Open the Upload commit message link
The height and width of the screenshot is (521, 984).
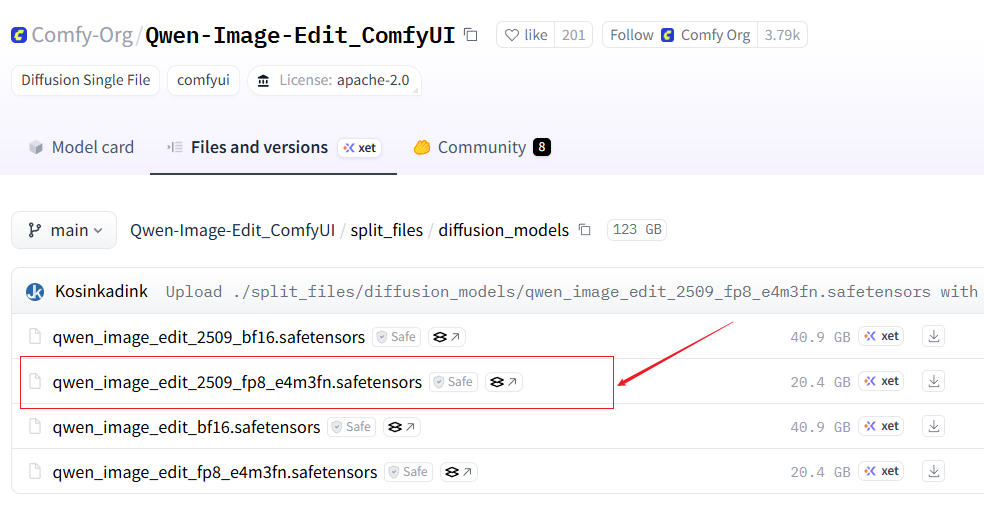point(571,292)
